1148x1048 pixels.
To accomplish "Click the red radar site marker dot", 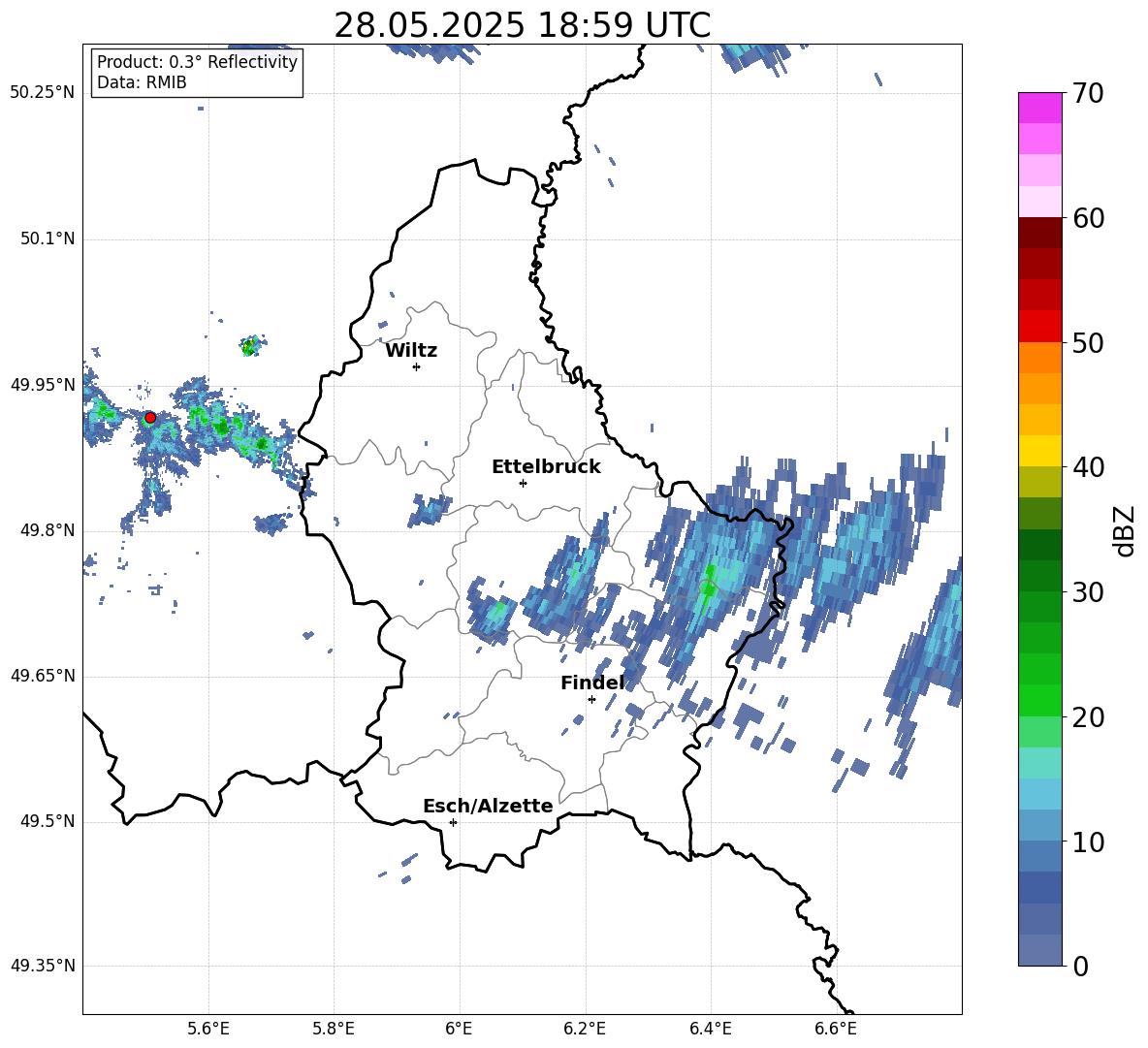I will [150, 418].
